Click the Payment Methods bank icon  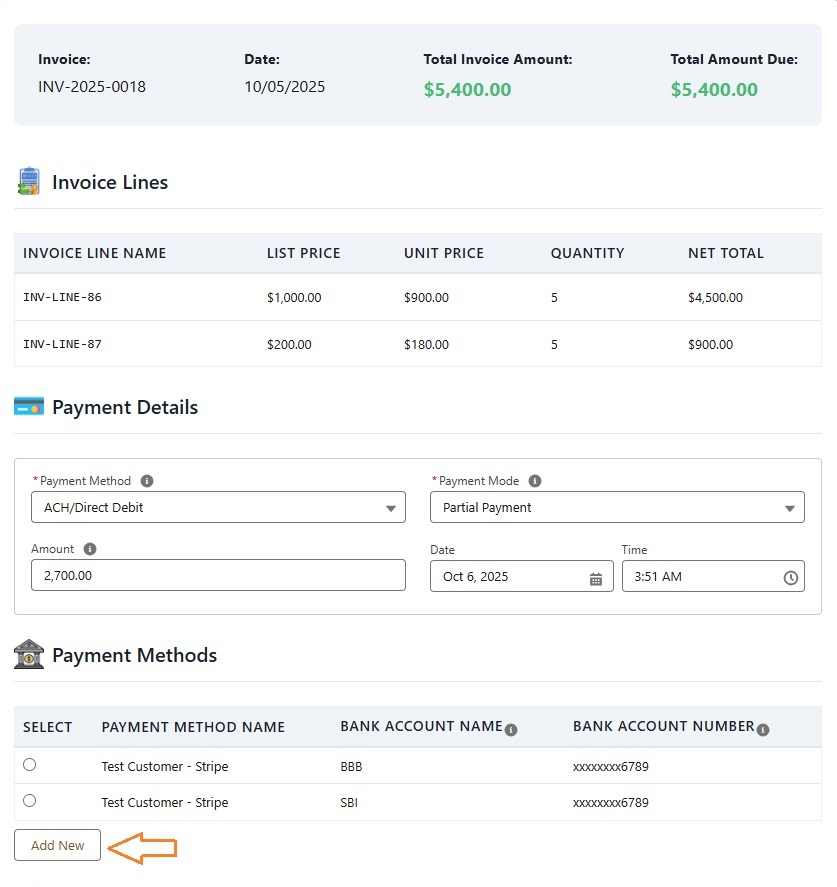pos(29,655)
